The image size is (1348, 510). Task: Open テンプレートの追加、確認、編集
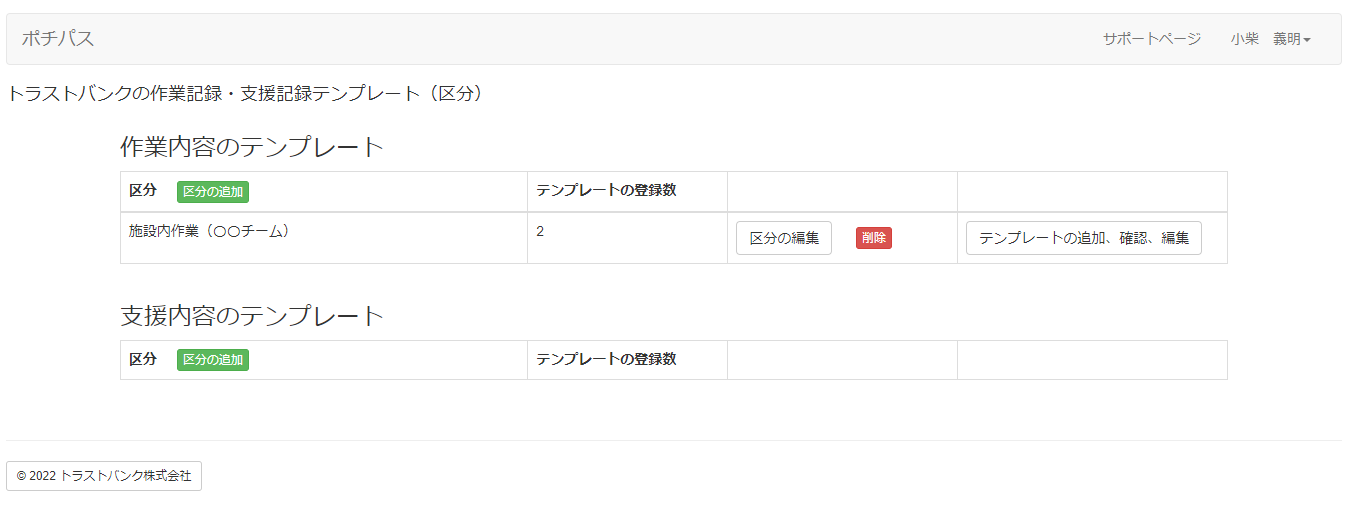(x=1083, y=238)
